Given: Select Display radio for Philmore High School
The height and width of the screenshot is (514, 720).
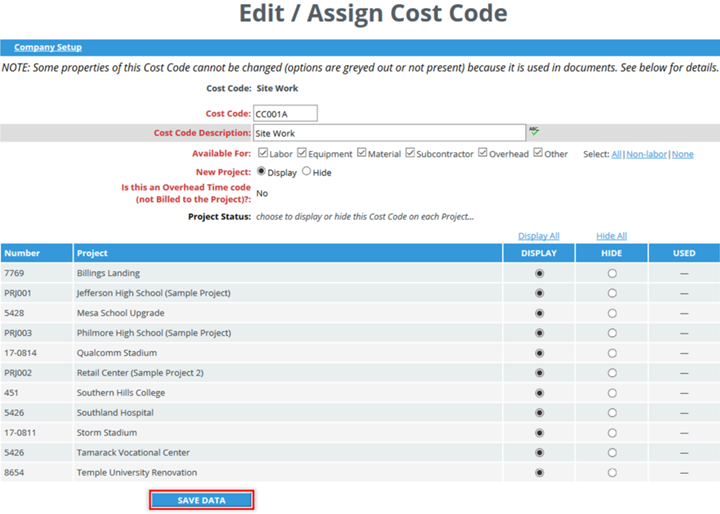Looking at the screenshot, I should pos(539,333).
